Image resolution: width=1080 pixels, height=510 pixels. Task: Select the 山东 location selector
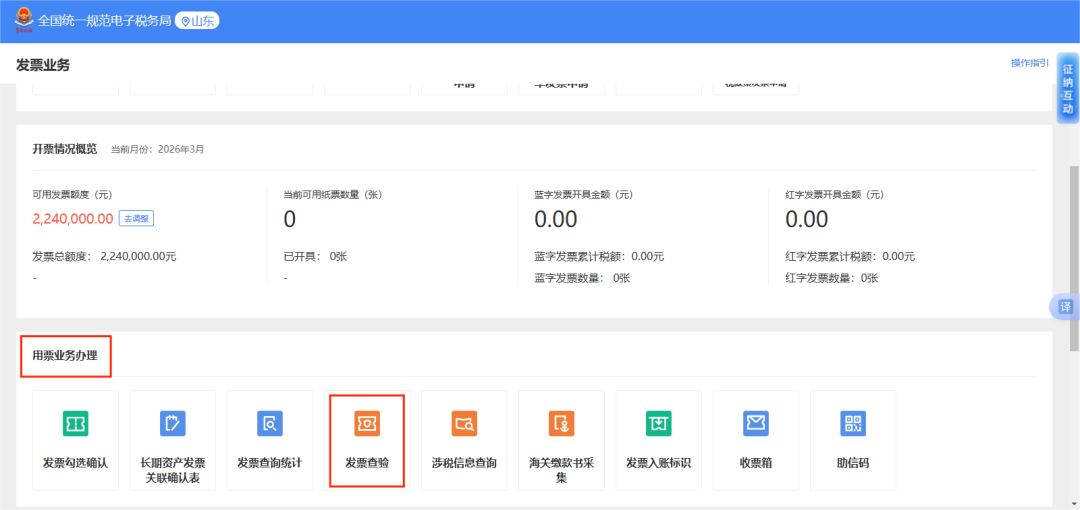(x=198, y=21)
